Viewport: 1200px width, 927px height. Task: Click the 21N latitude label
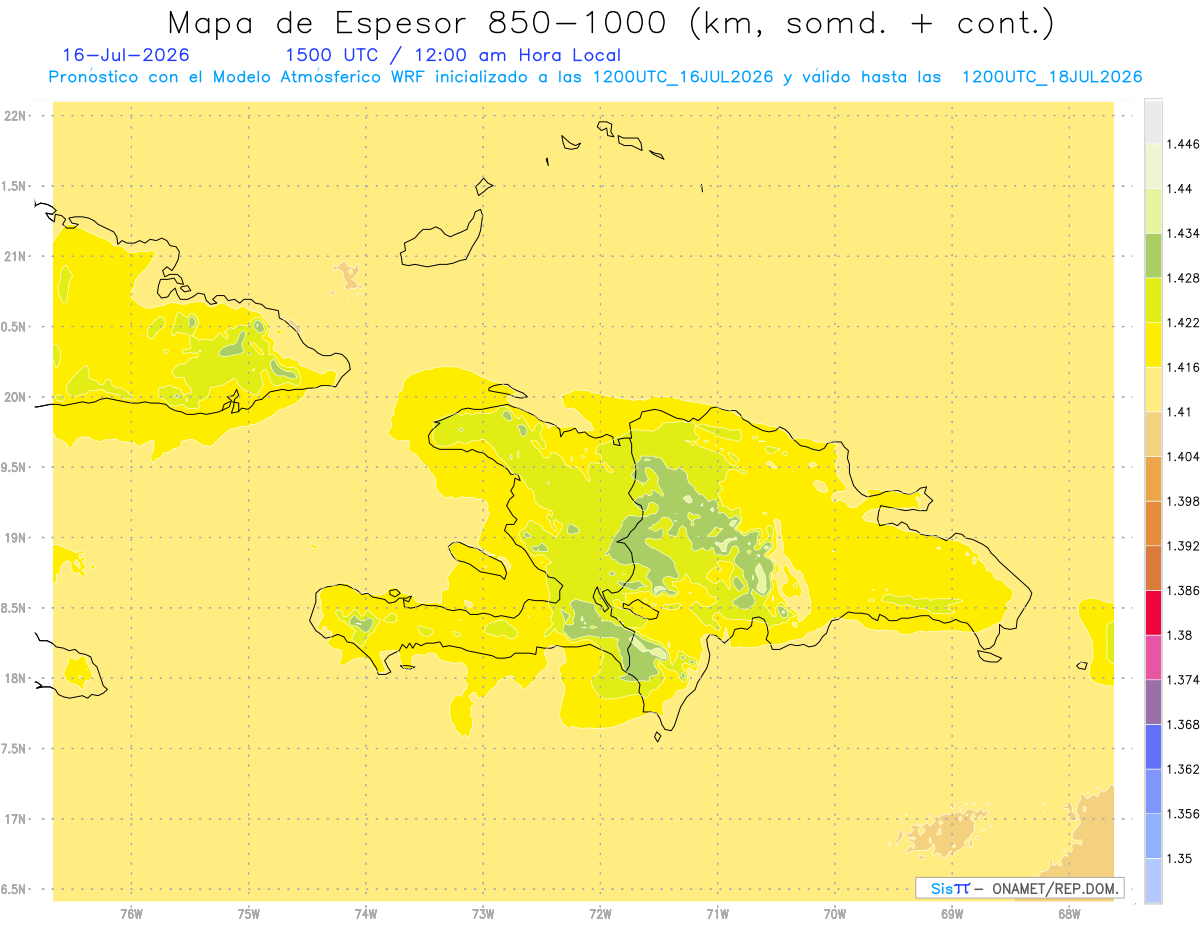(15, 257)
